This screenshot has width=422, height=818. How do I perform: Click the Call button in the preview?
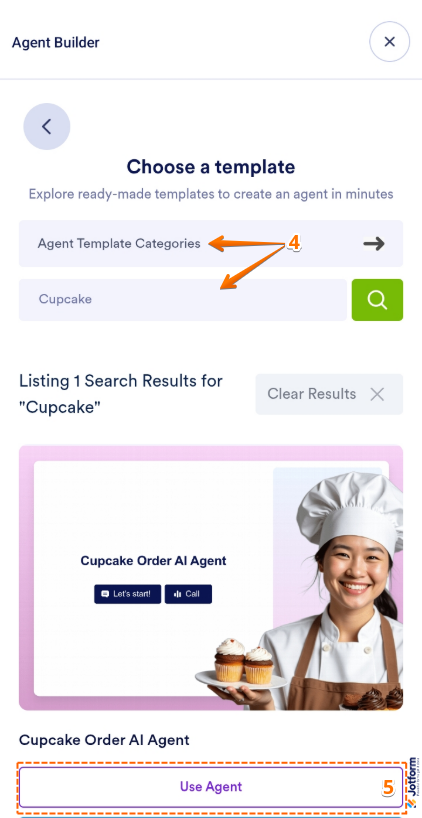pos(188,594)
